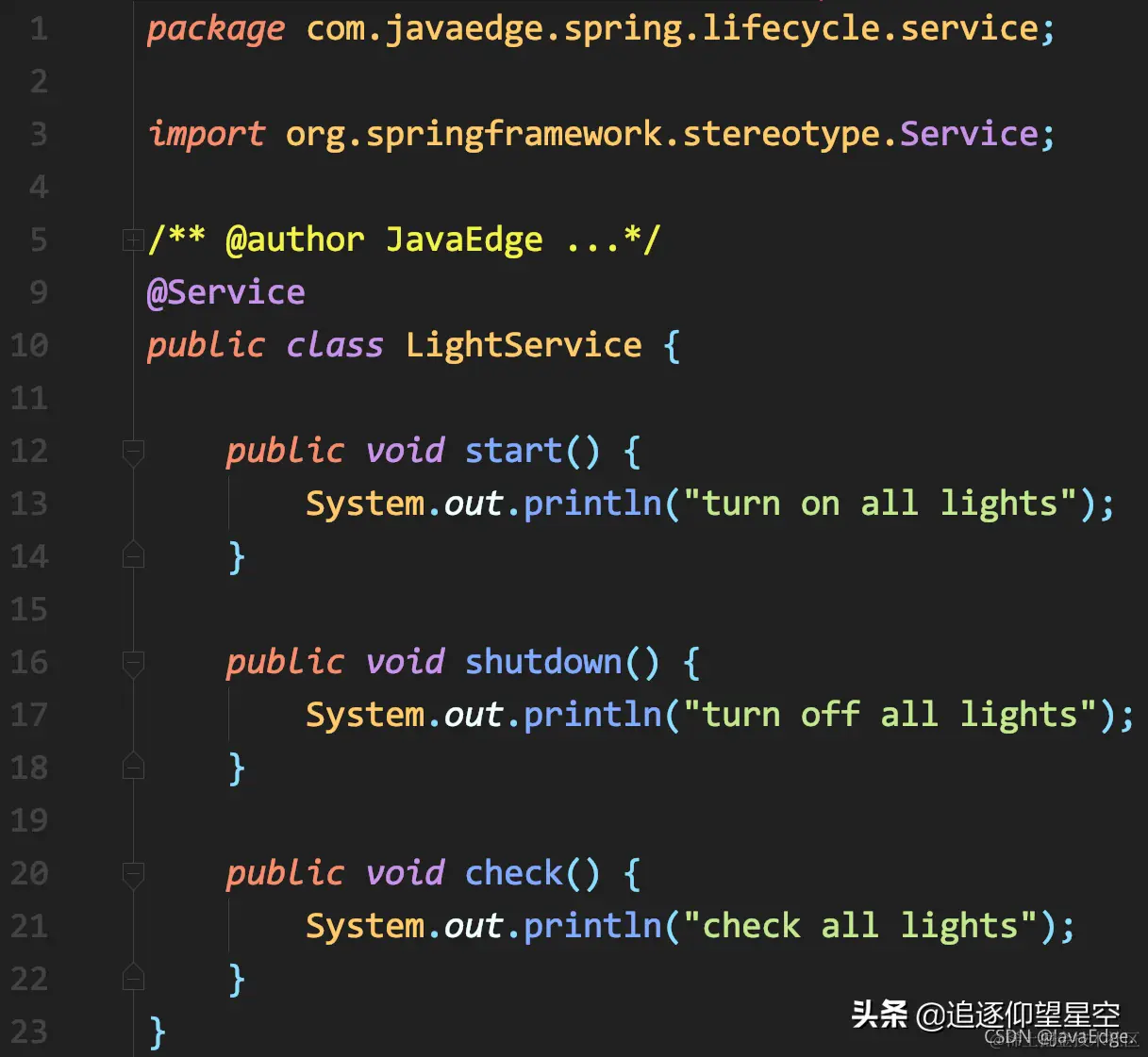This screenshot has width=1148, height=1057.
Task: Collapse fold end marker after start() body
Action: pyautogui.click(x=133, y=556)
